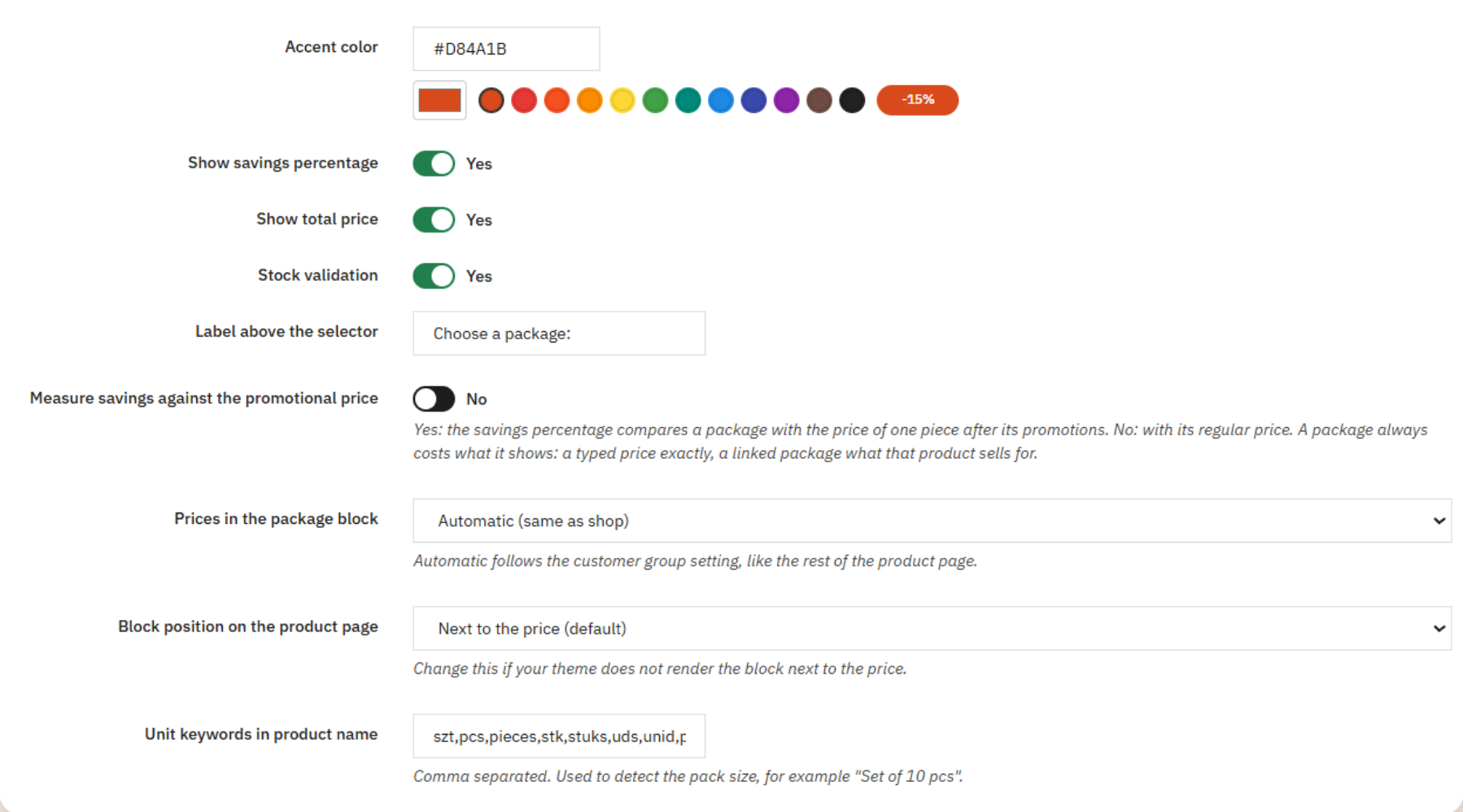Click the Unit keywords in product name field
Viewport: 1463px width, 812px height.
coord(559,736)
